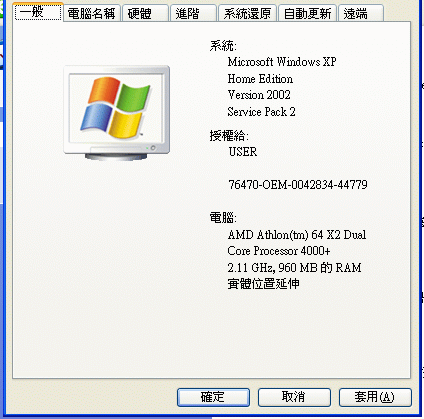
Task: Click the Home Edition text
Action: click(x=260, y=79)
